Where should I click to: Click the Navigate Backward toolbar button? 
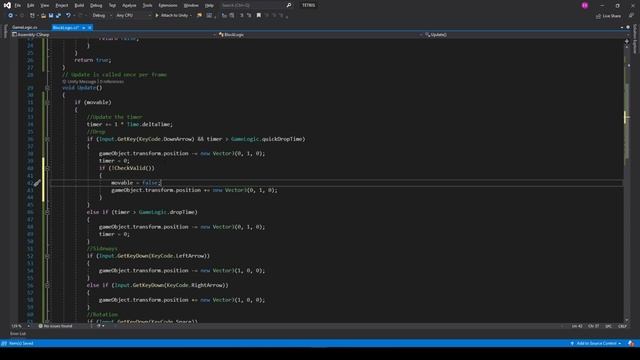point(11,16)
